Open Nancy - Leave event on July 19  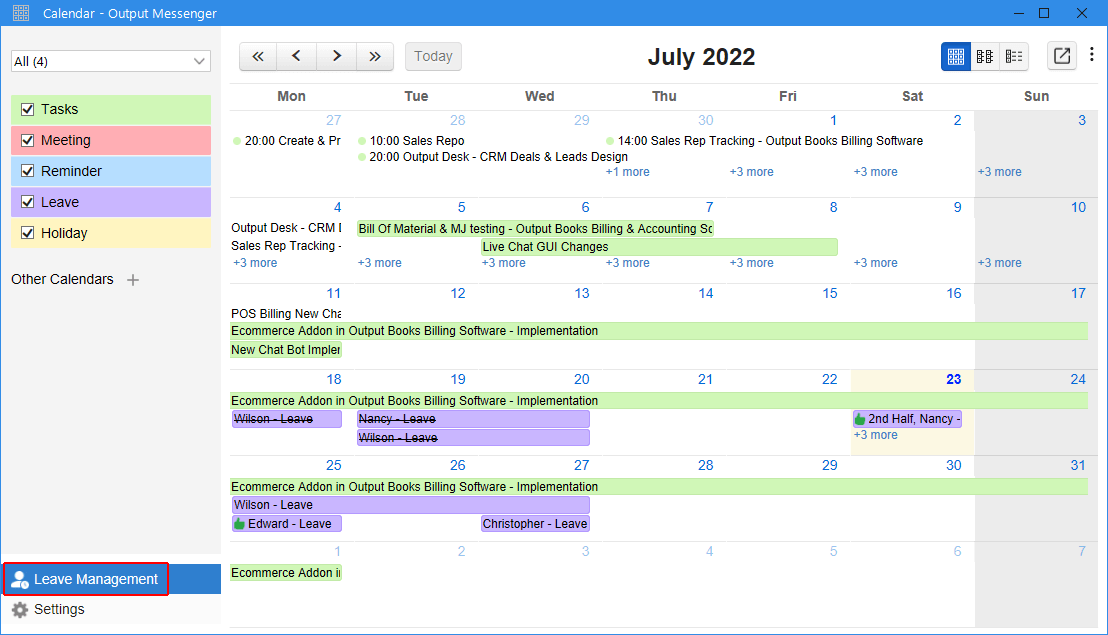[473, 420]
